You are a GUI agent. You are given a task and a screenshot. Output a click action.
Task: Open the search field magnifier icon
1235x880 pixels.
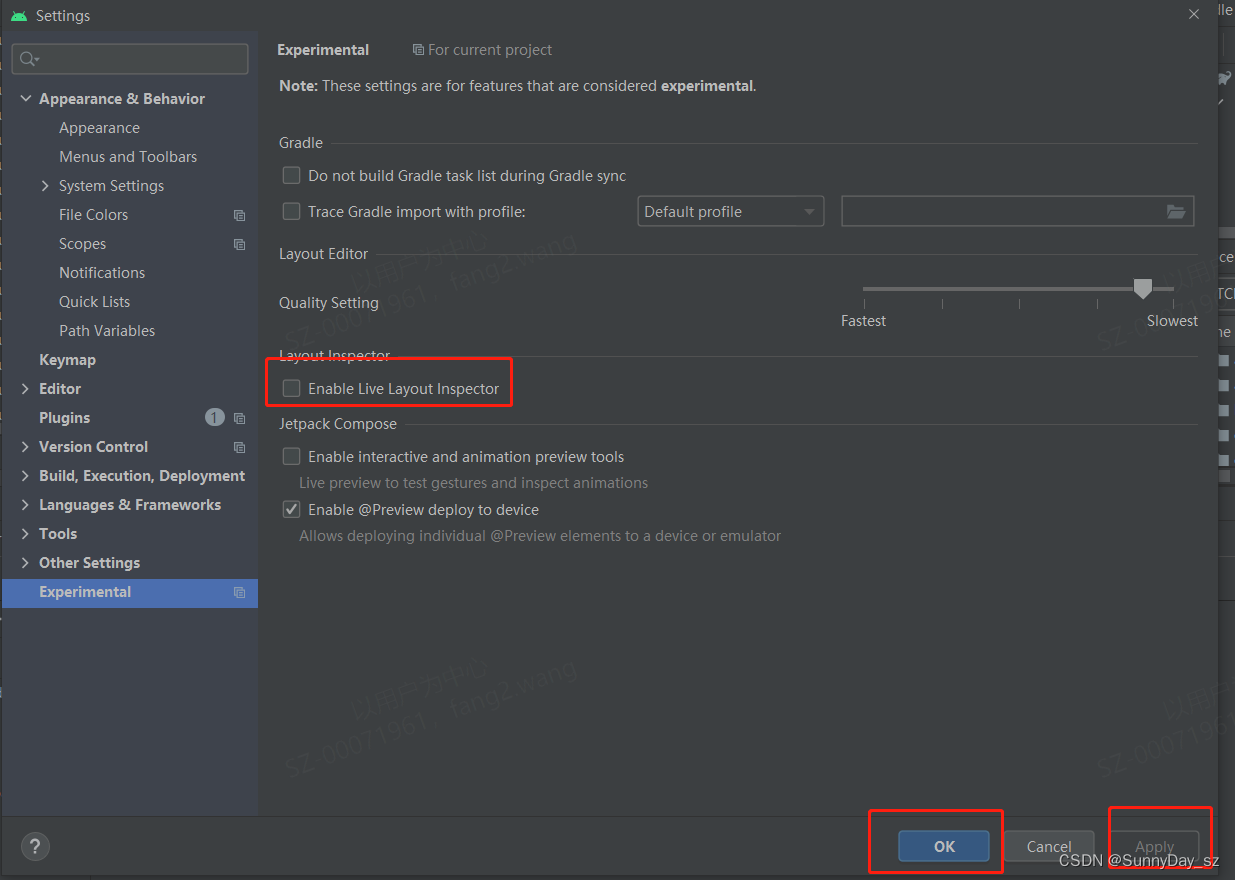26,59
